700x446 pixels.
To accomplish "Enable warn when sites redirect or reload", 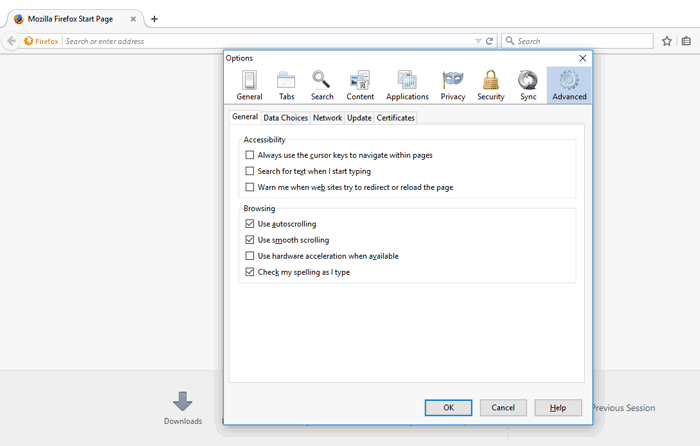I will click(x=250, y=187).
